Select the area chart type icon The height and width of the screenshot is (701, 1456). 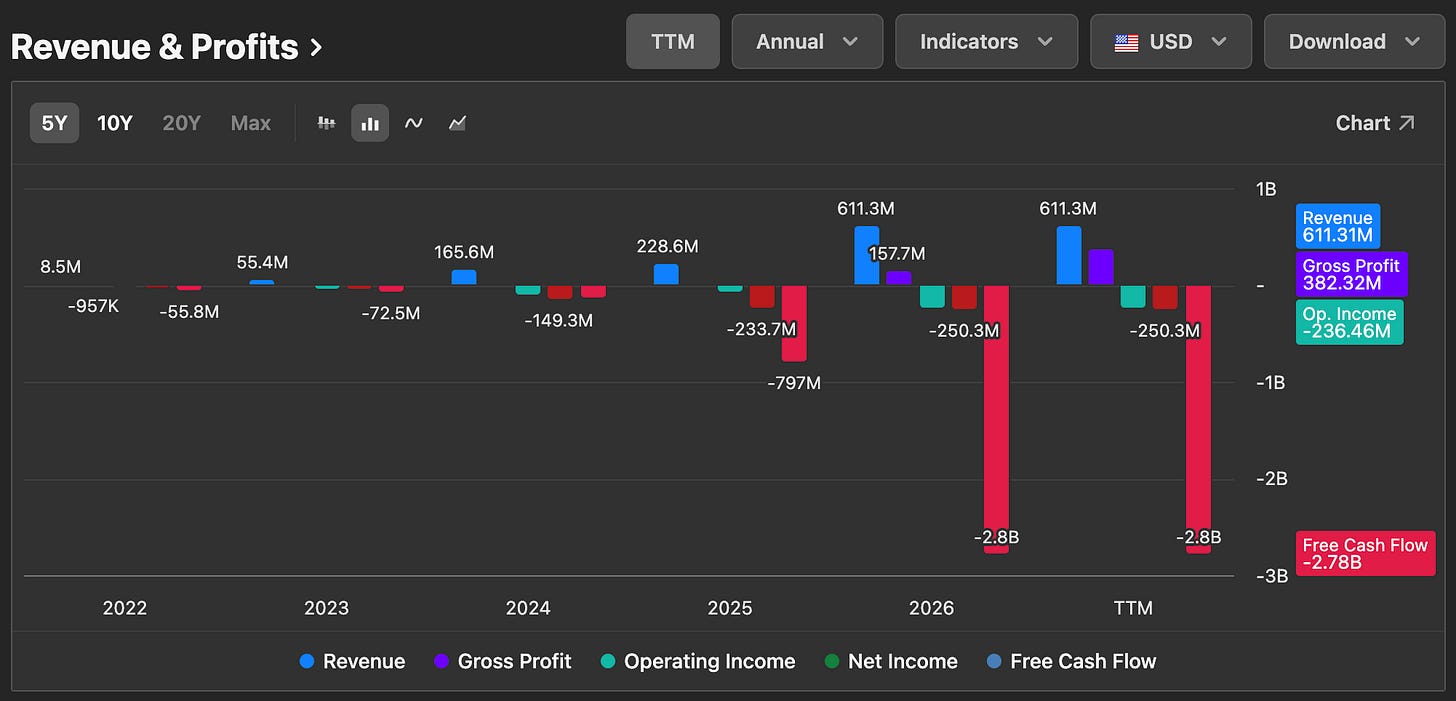click(457, 123)
